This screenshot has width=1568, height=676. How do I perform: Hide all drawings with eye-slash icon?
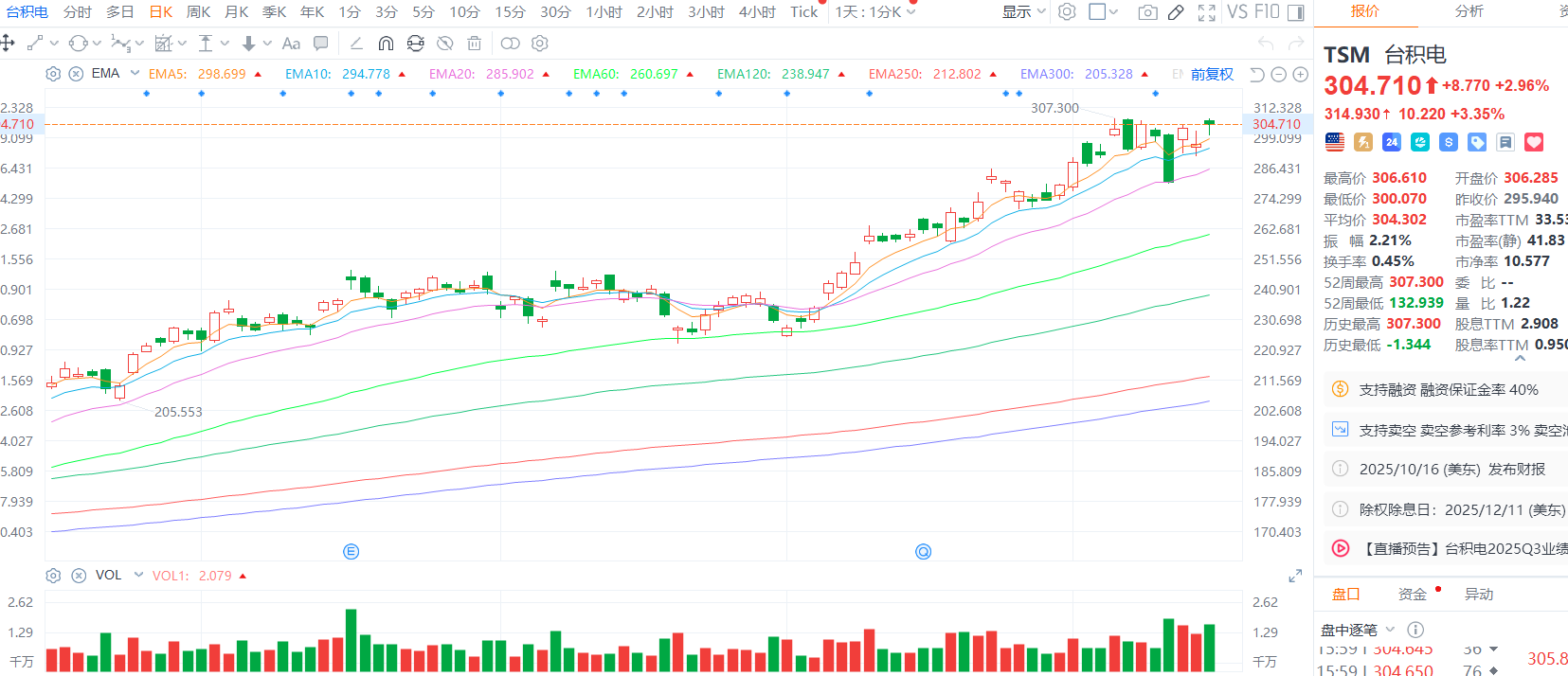click(444, 43)
